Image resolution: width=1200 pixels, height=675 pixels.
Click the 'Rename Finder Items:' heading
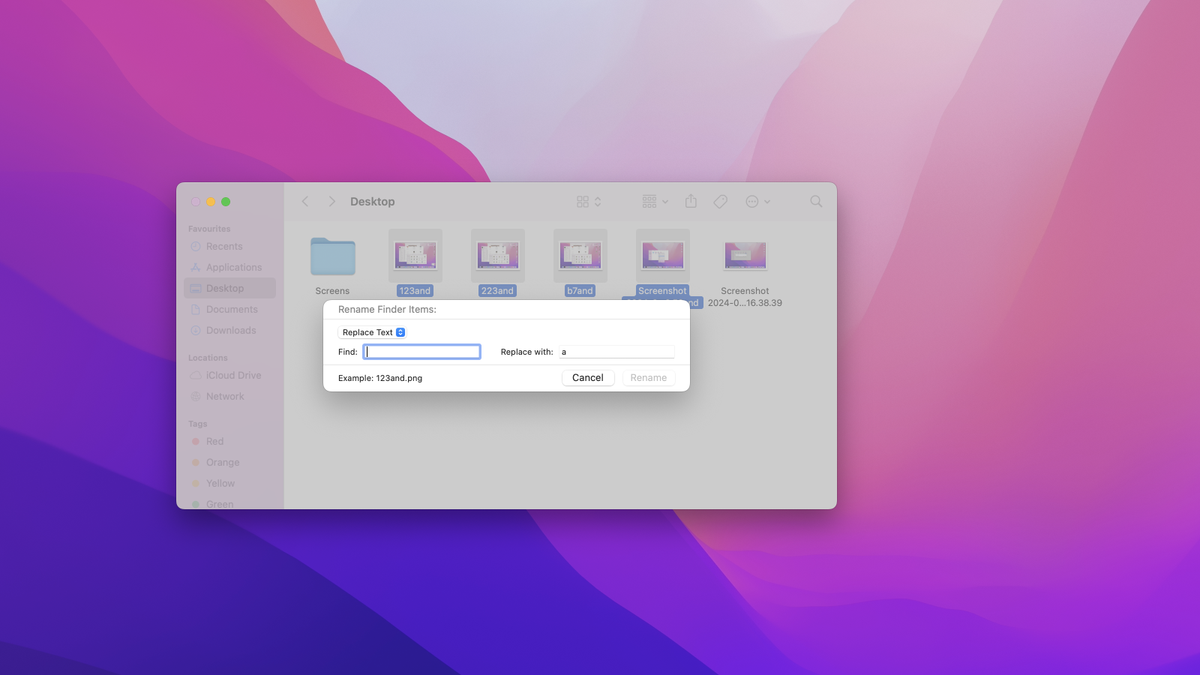coord(387,310)
